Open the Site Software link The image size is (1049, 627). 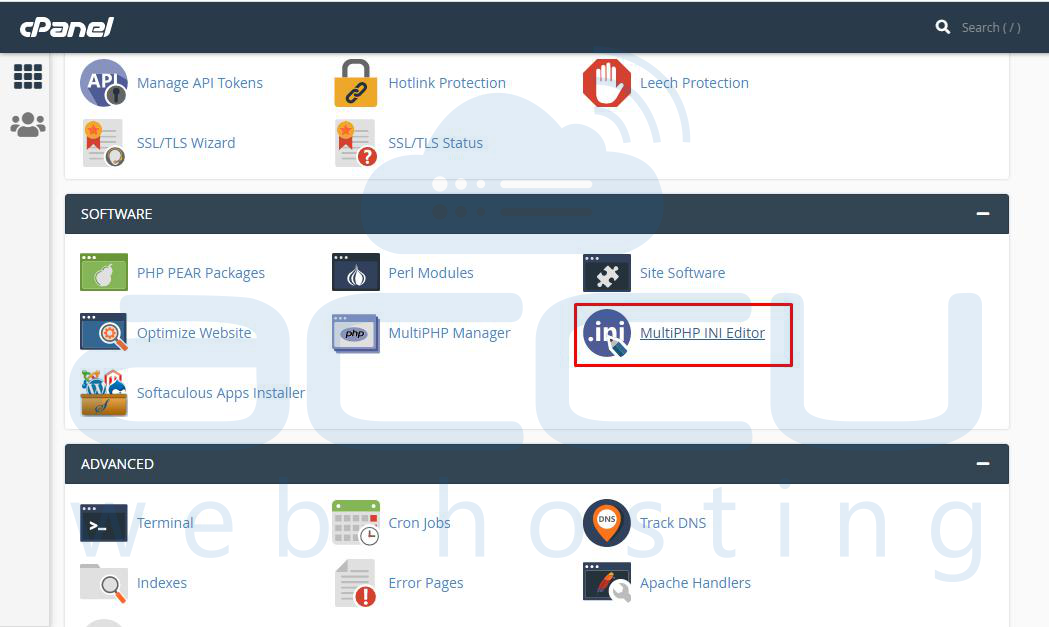pyautogui.click(x=682, y=273)
